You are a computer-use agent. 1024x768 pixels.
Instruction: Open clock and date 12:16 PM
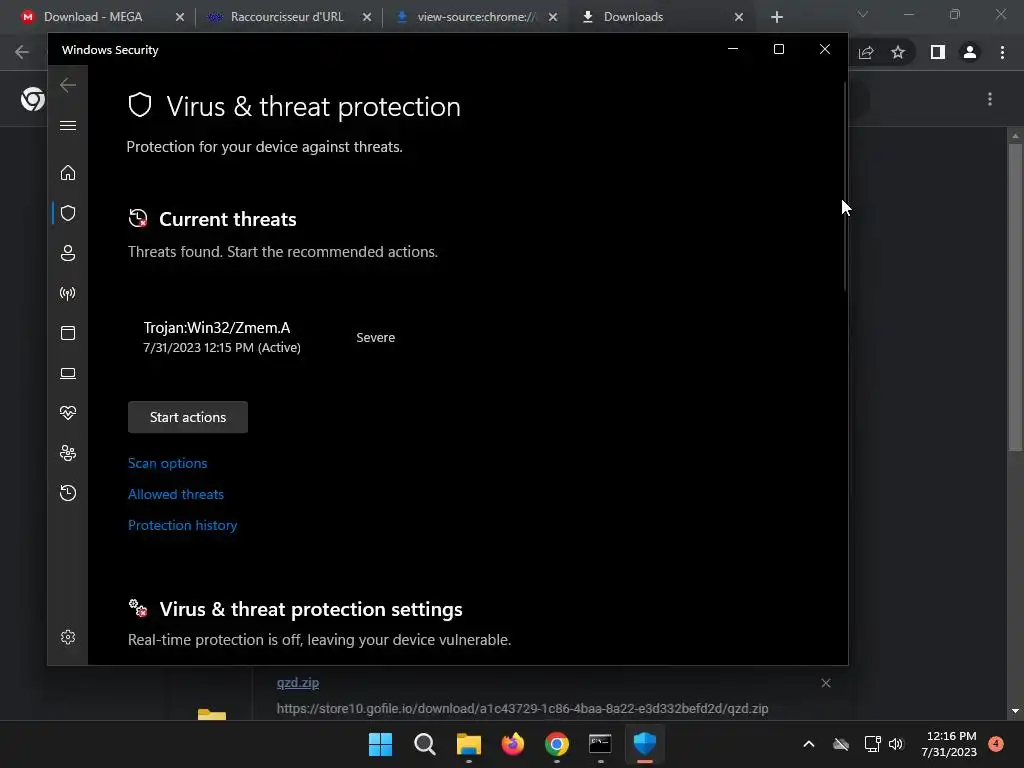tap(951, 744)
